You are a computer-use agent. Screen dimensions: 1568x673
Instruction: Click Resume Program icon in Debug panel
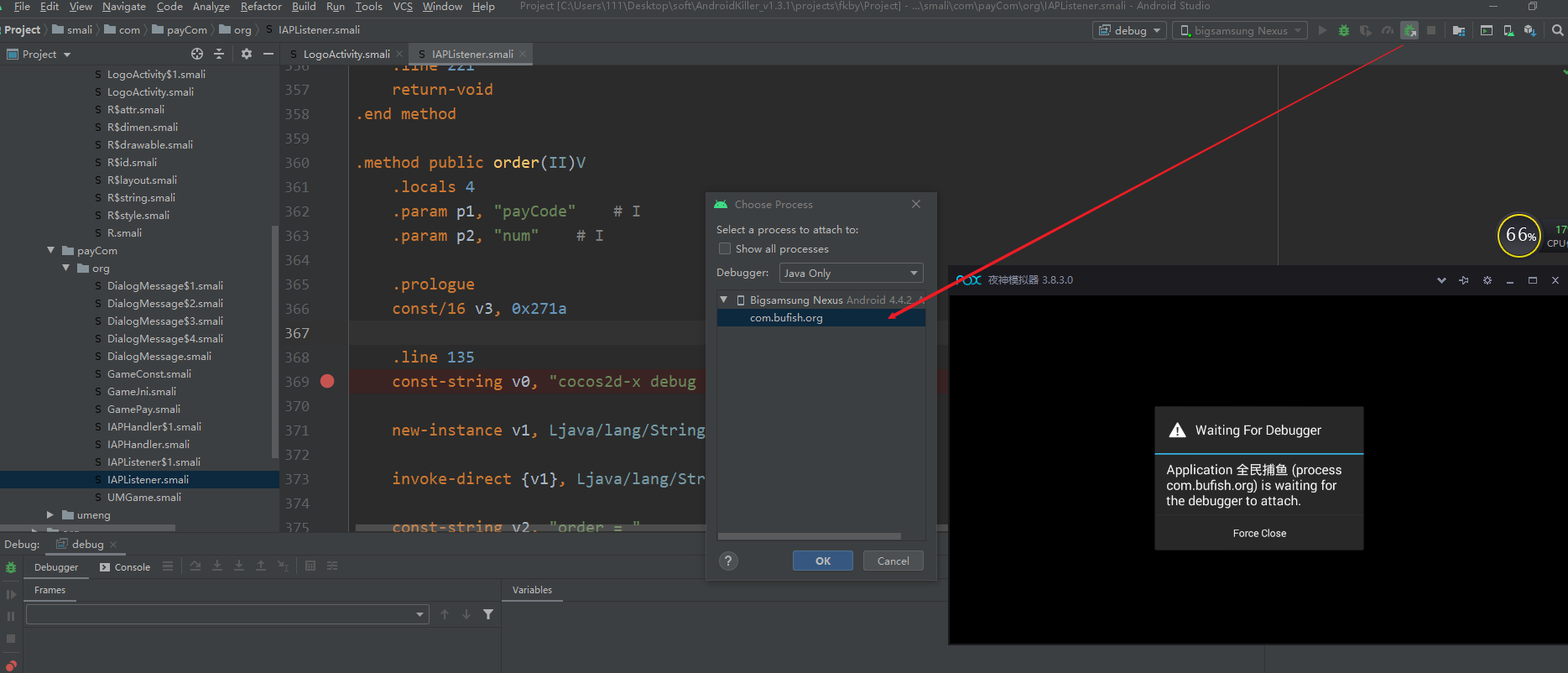(11, 594)
